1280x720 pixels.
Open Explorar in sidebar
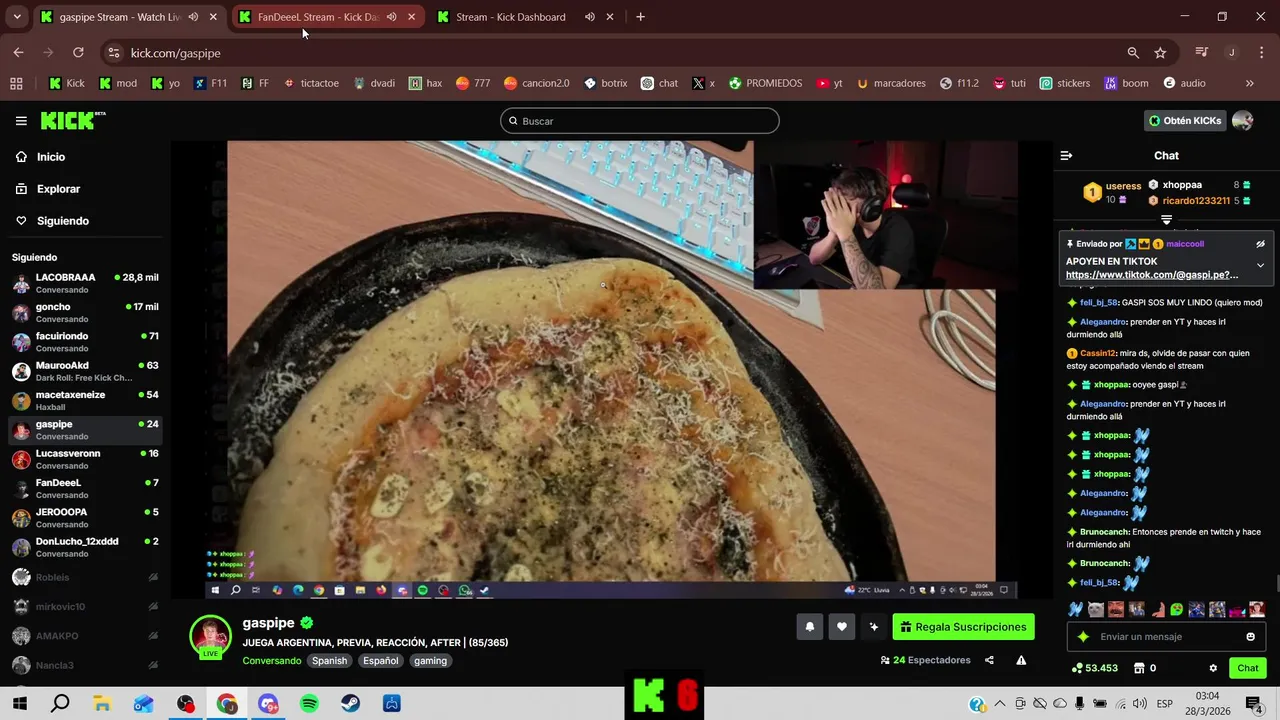click(x=58, y=189)
